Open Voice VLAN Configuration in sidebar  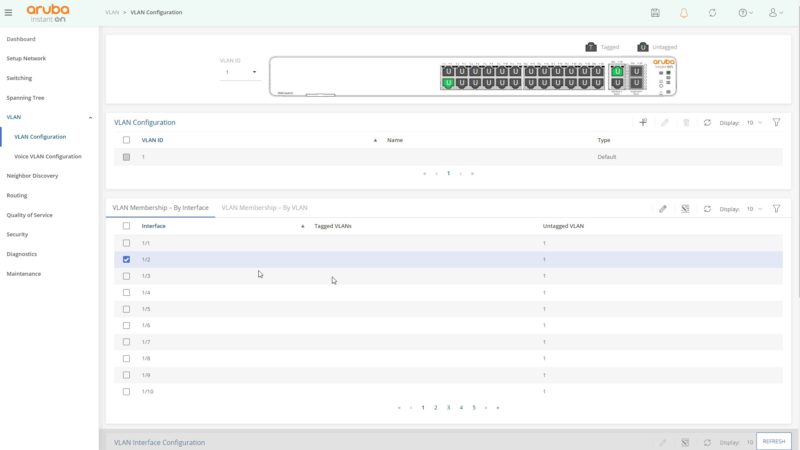tap(48, 156)
